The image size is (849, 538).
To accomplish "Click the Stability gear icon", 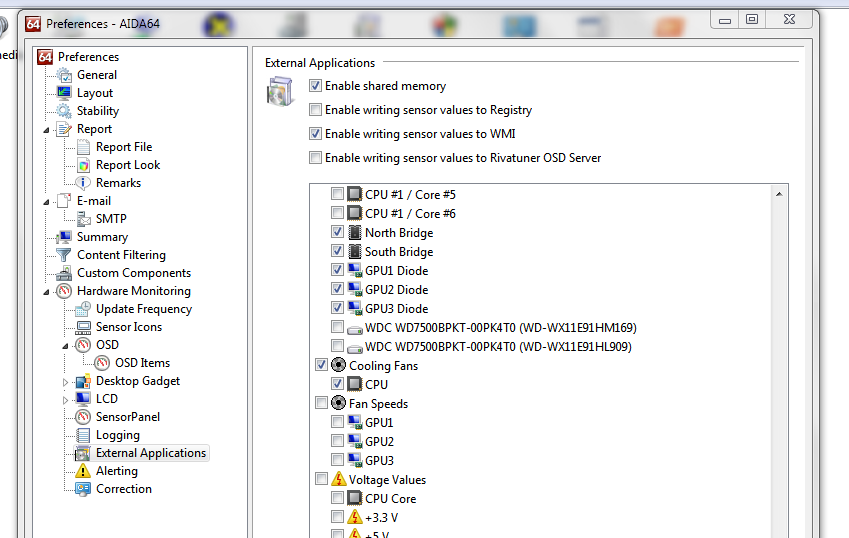I will coord(65,111).
